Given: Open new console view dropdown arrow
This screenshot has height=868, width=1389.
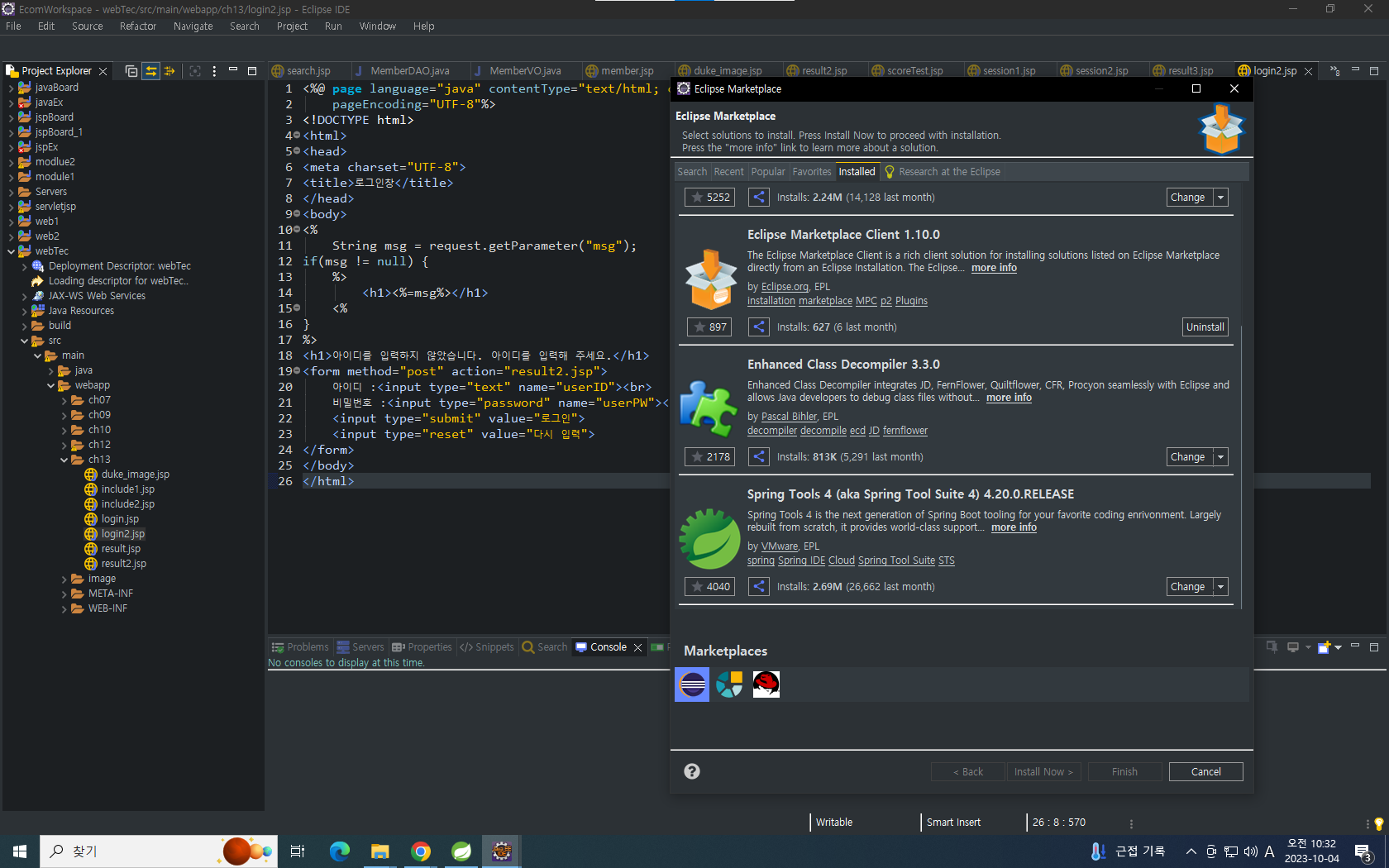Looking at the screenshot, I should tap(1338, 647).
